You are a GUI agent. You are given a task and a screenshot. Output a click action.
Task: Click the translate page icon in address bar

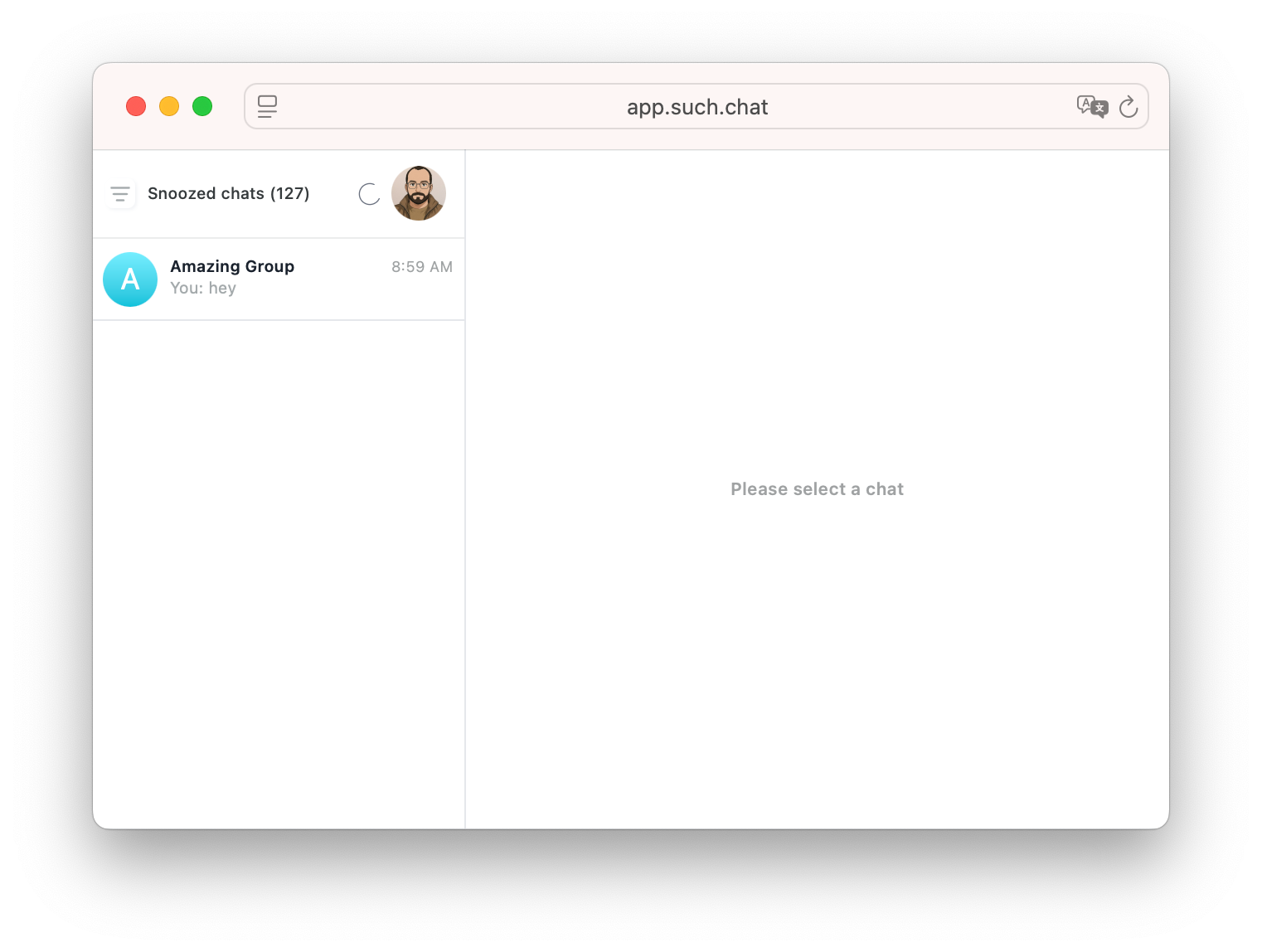tap(1092, 106)
